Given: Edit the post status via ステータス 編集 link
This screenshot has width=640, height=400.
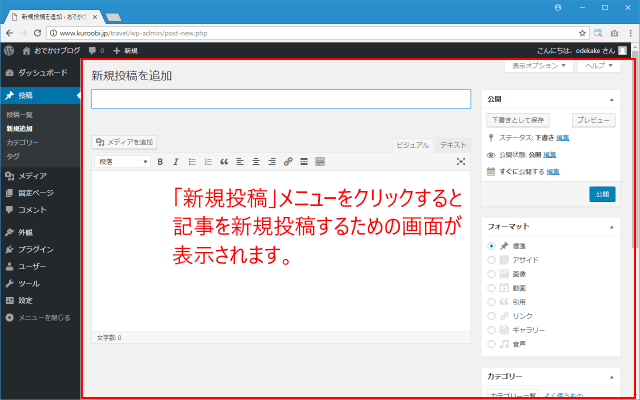Looking at the screenshot, I should tap(562, 138).
